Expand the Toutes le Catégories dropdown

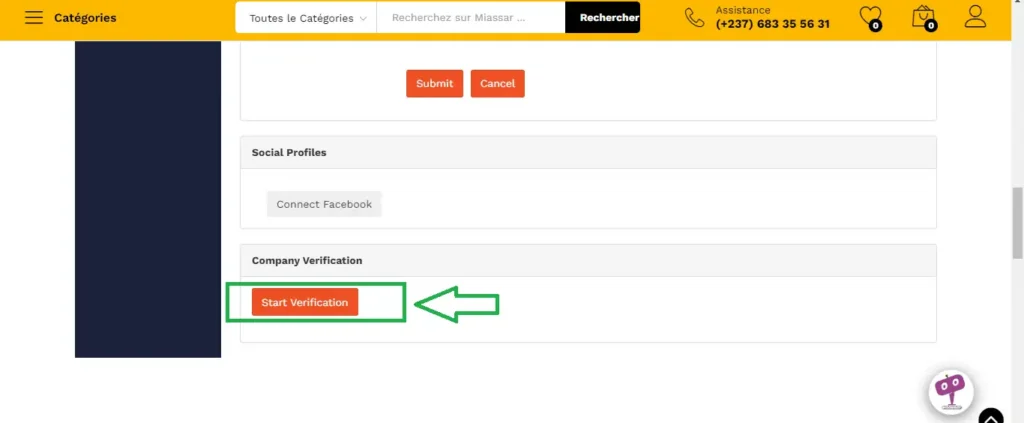pos(306,18)
